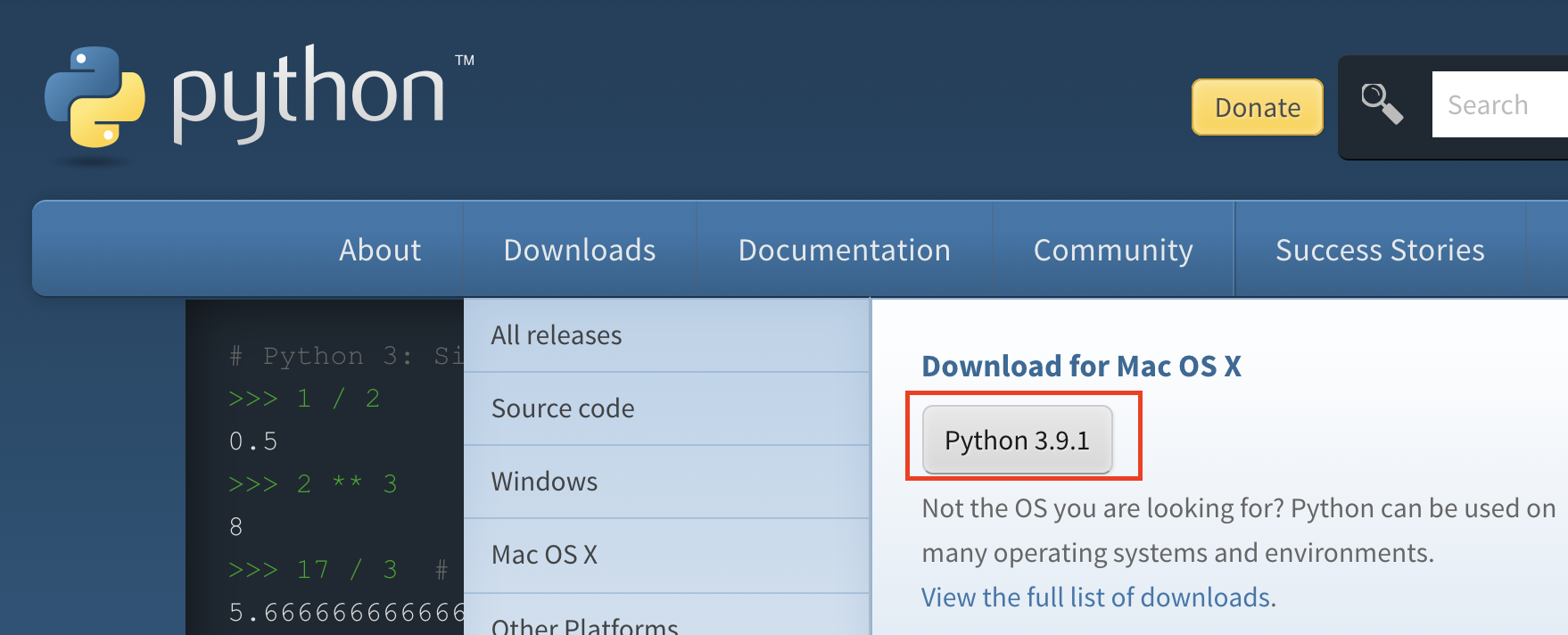Open the About menu
Viewport: 1568px width, 635px height.
coord(380,250)
